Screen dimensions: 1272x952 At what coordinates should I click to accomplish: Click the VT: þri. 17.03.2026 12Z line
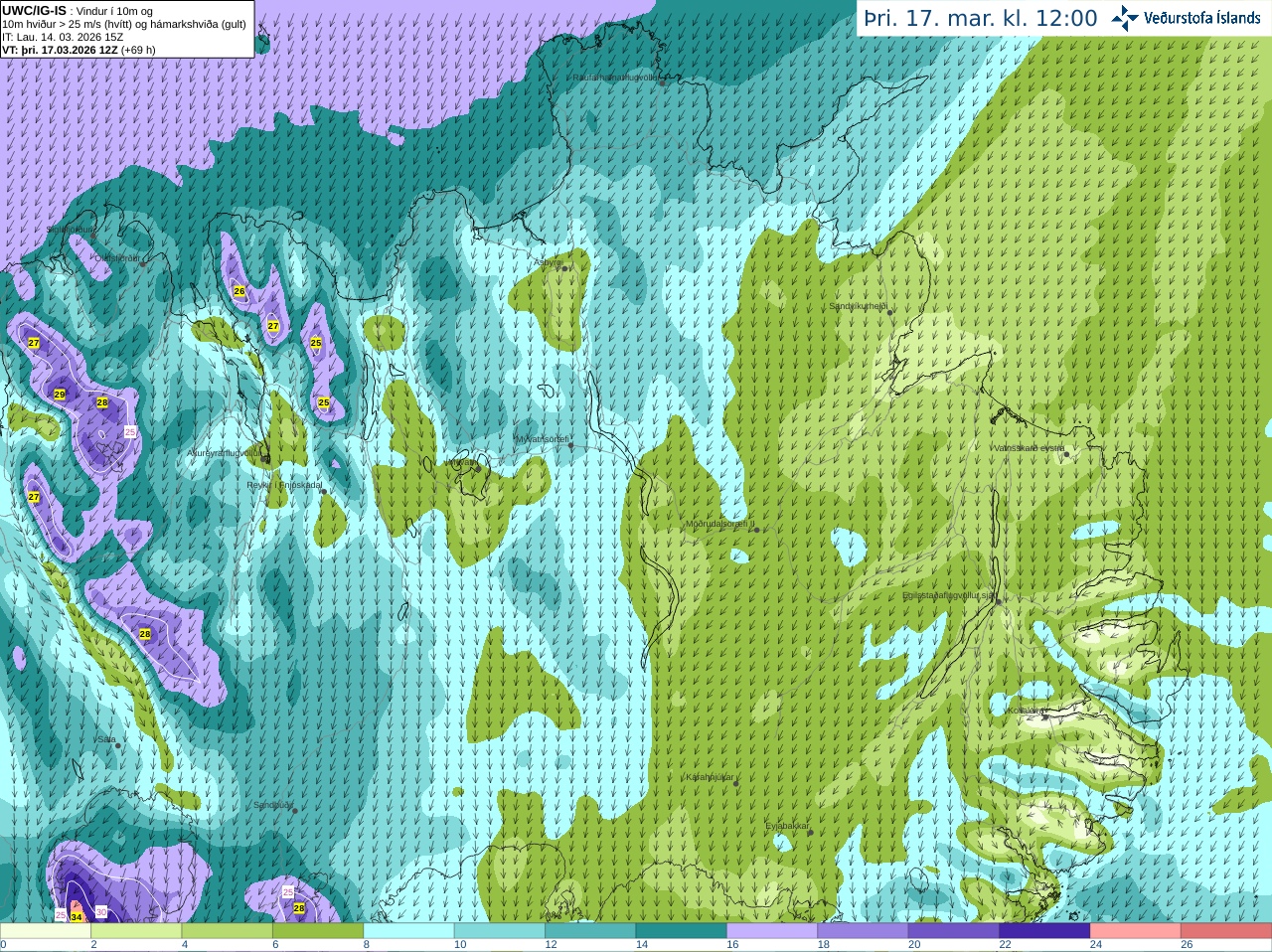[x=79, y=50]
